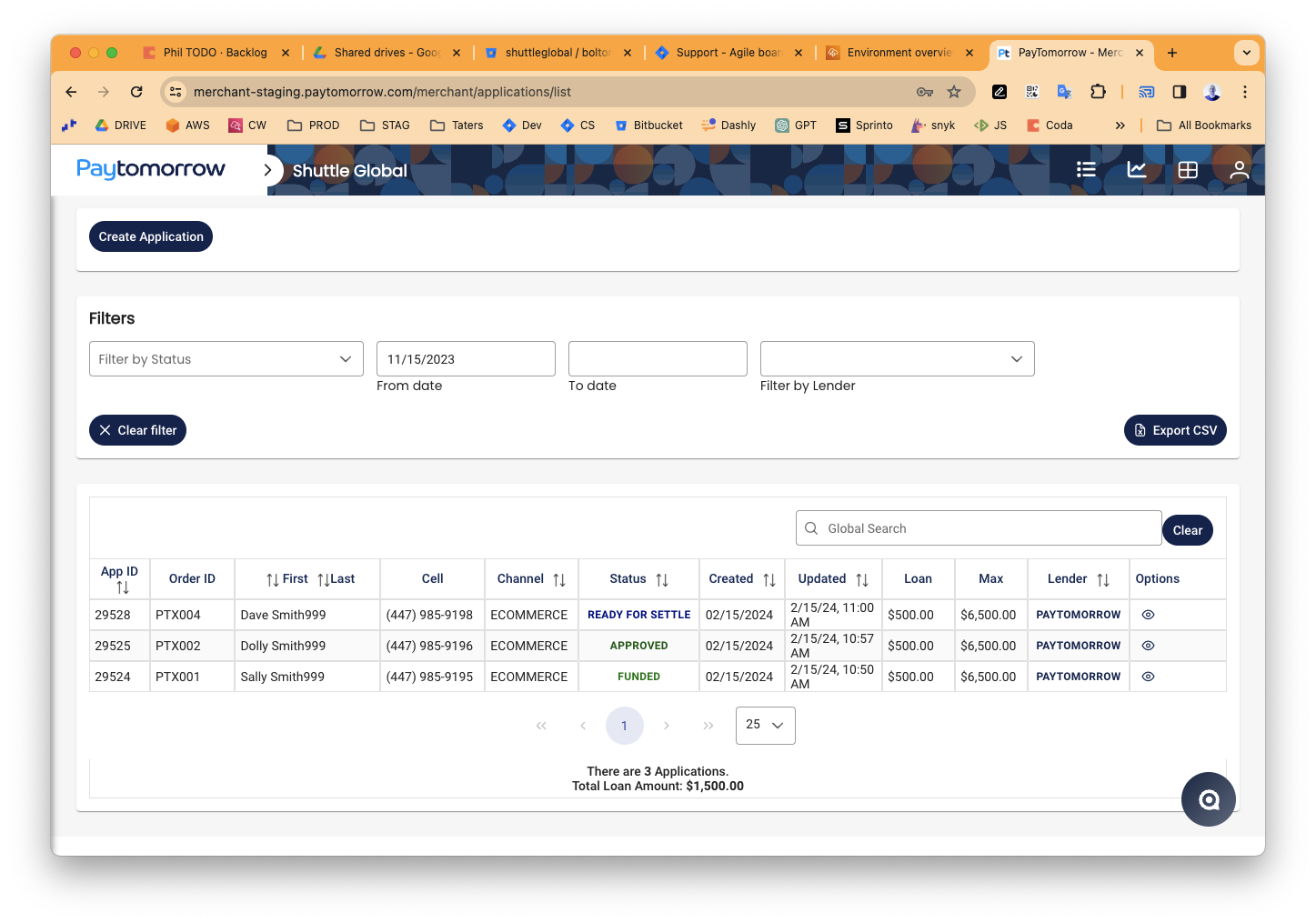
Task: Open the list view icon in header
Action: coord(1086,170)
